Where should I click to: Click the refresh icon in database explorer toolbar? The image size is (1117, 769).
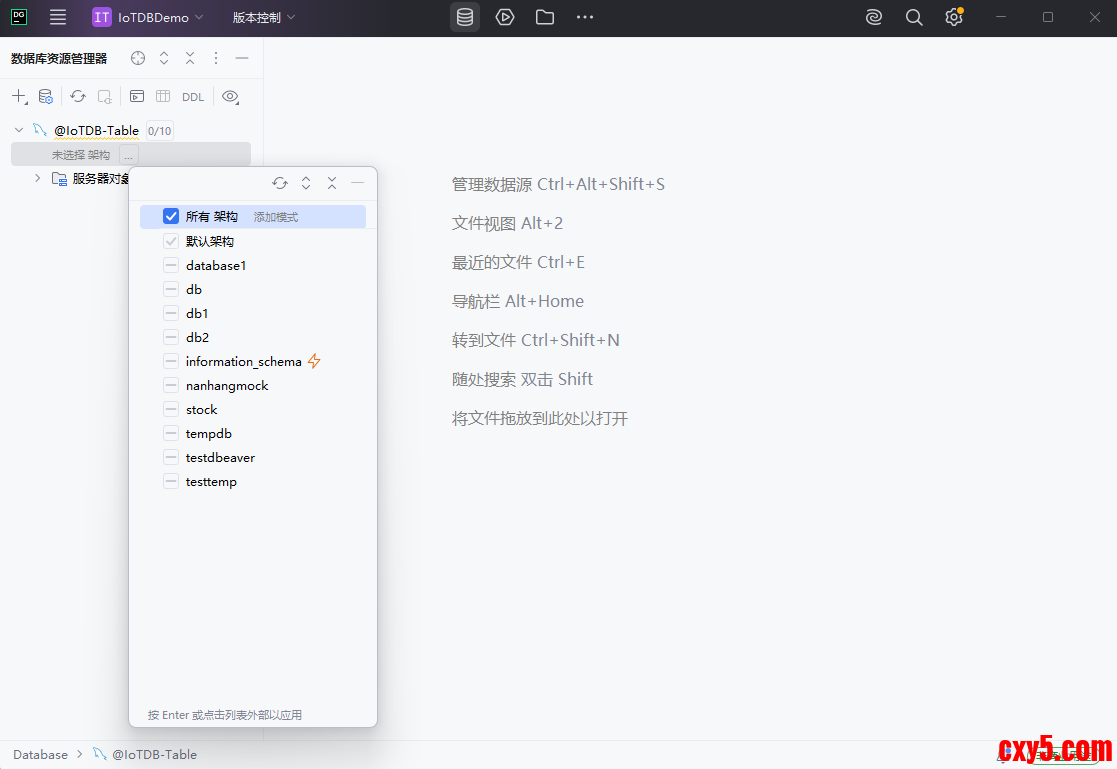pos(78,97)
